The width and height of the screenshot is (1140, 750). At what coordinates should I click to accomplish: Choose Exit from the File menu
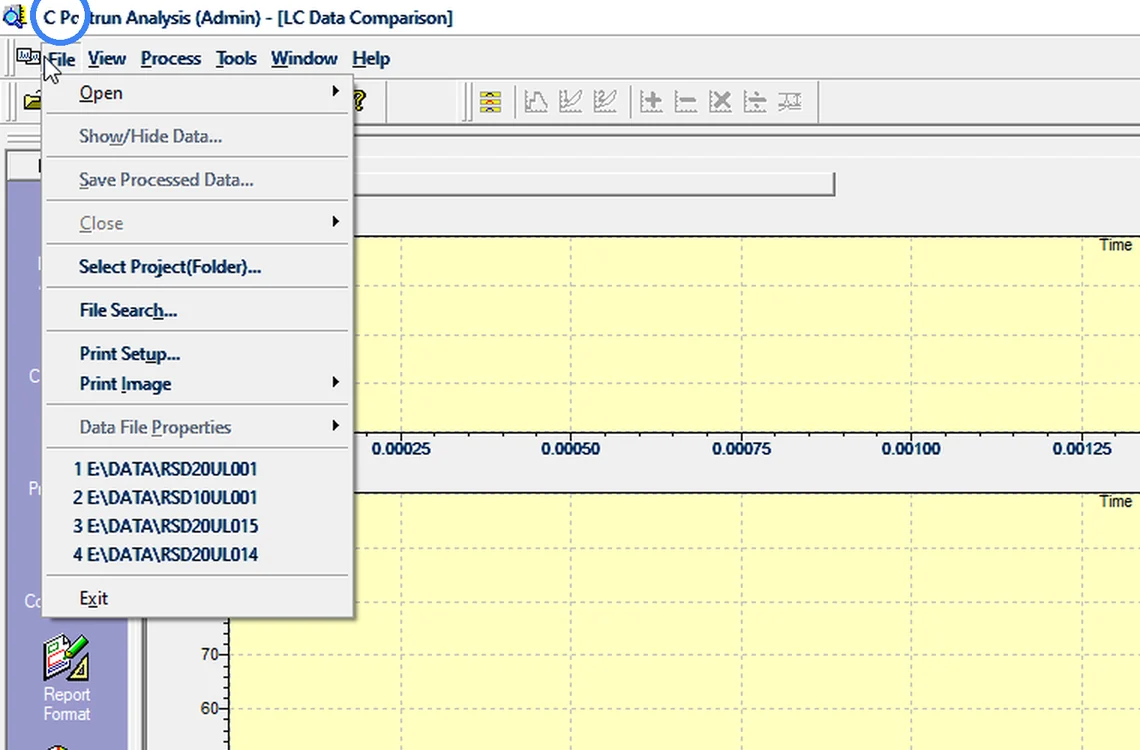click(198, 598)
